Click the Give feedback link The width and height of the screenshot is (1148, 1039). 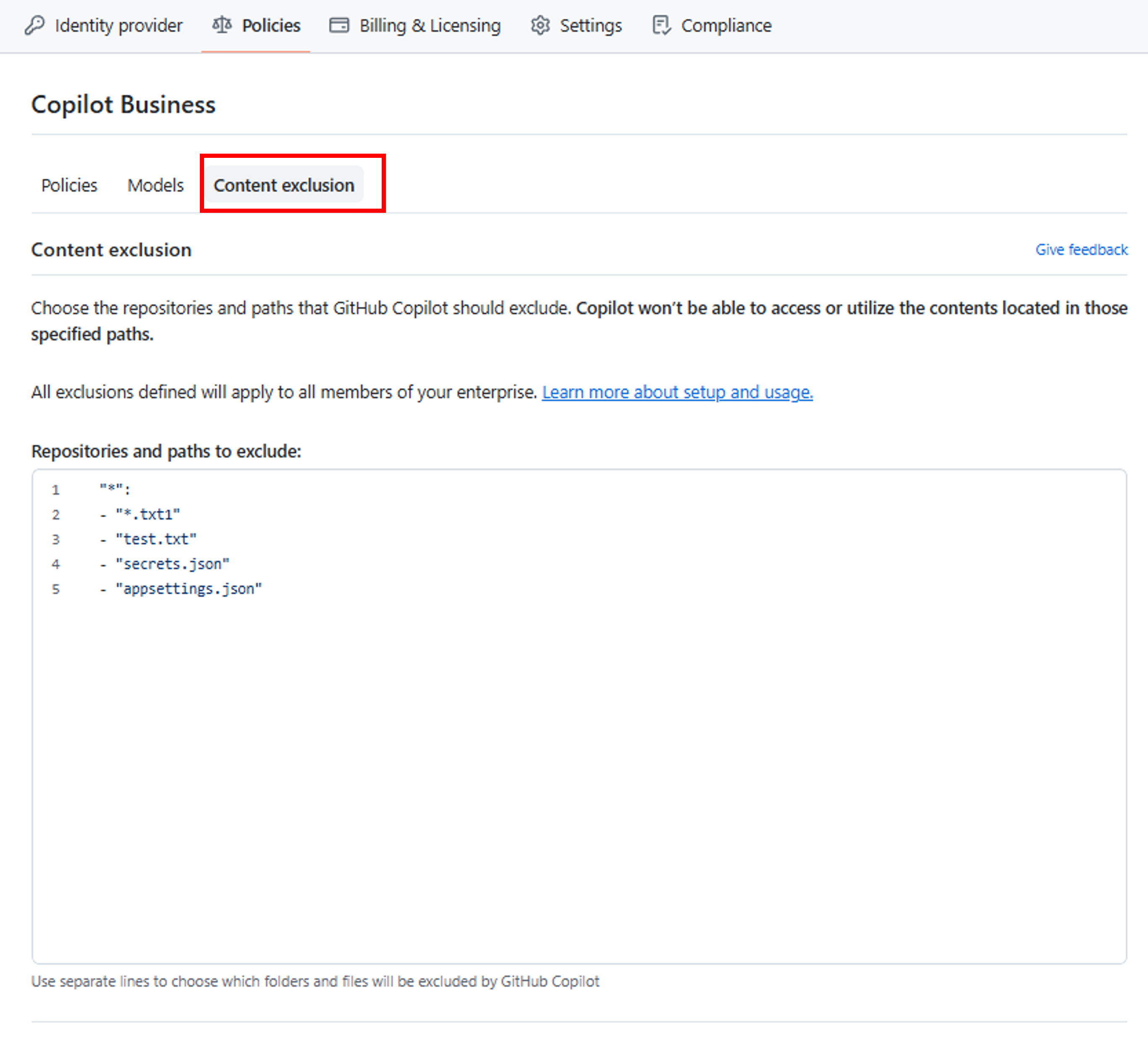[1081, 249]
